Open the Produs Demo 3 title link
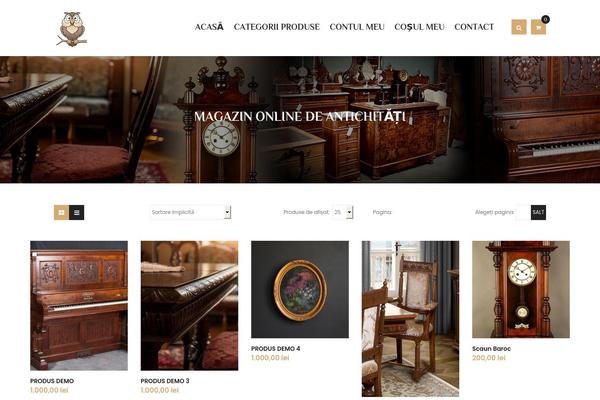Image resolution: width=600 pixels, height=400 pixels. pyautogui.click(x=165, y=381)
